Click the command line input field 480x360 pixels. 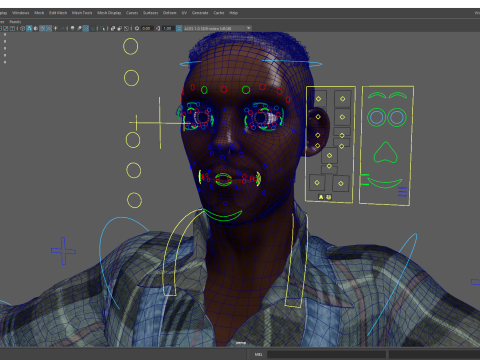[x=326, y=354]
